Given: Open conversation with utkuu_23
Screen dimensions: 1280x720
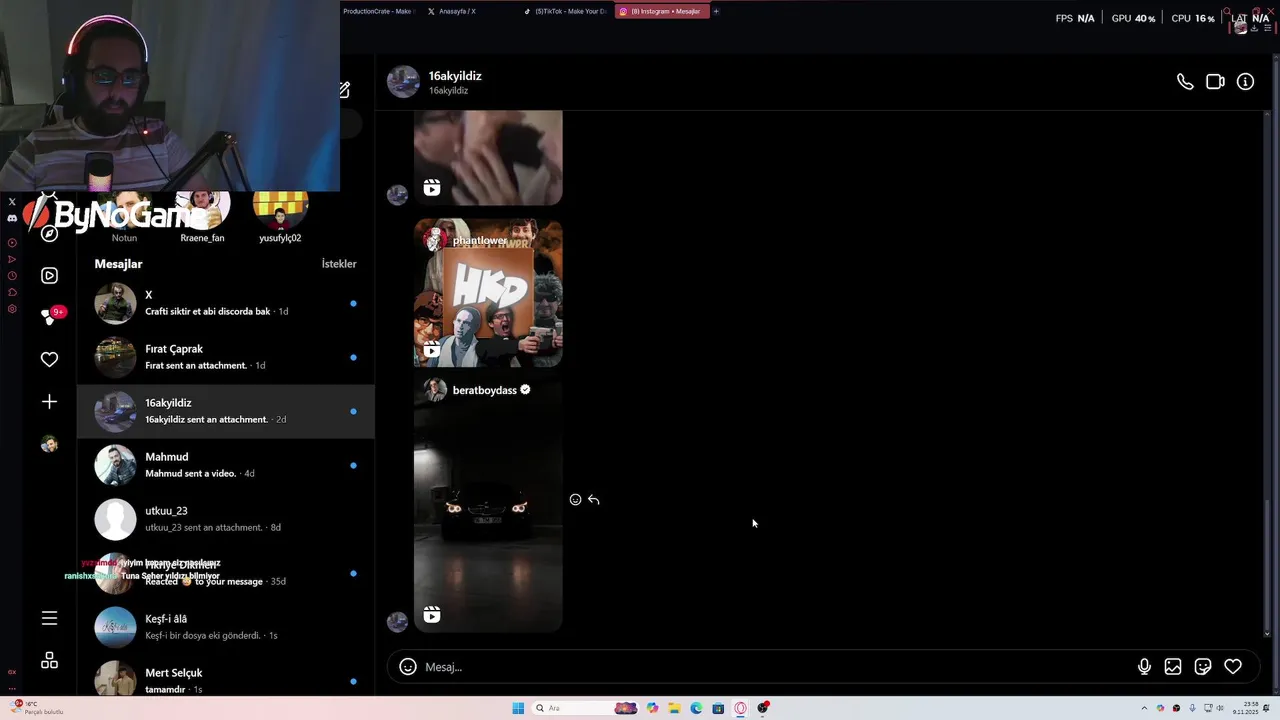Looking at the screenshot, I should [x=226, y=519].
